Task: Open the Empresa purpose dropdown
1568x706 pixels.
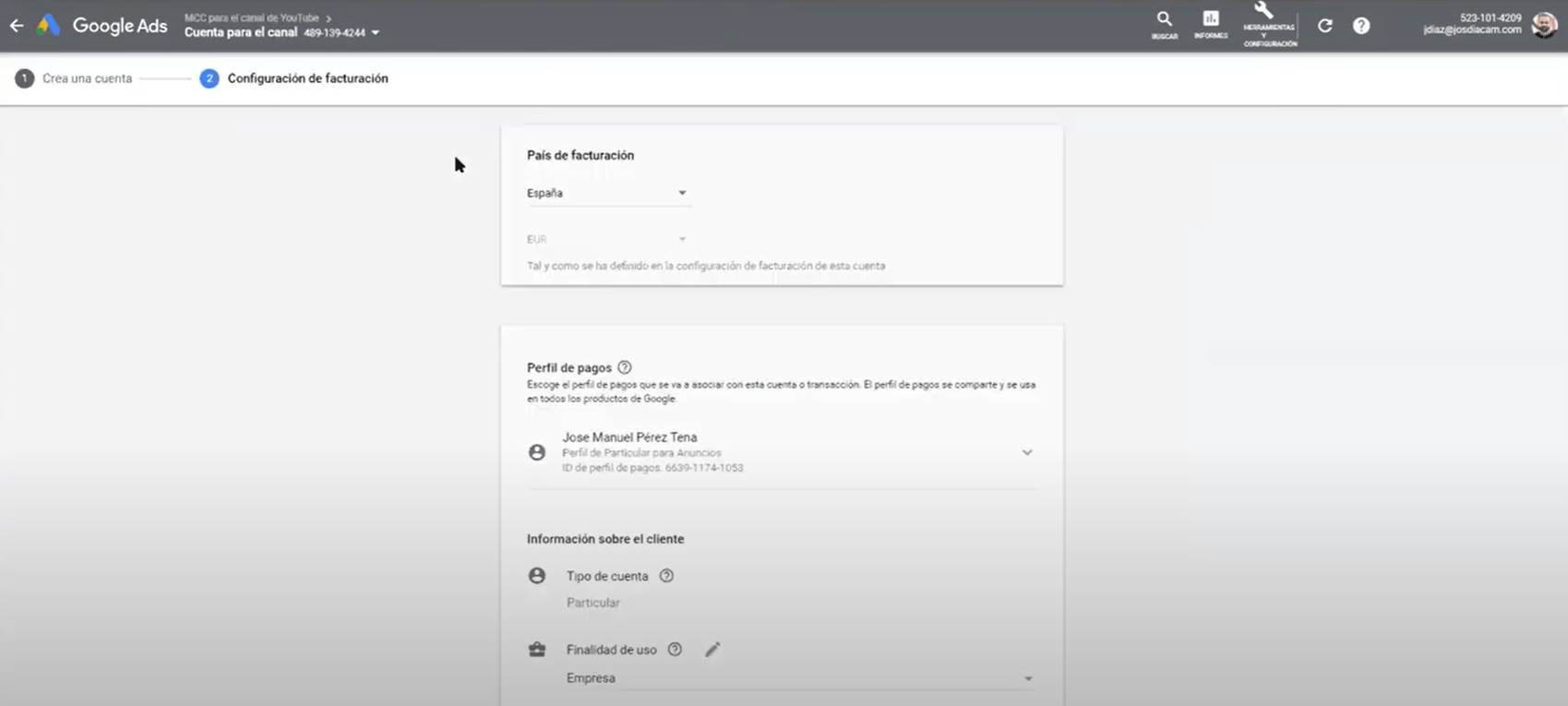Action: pos(799,678)
